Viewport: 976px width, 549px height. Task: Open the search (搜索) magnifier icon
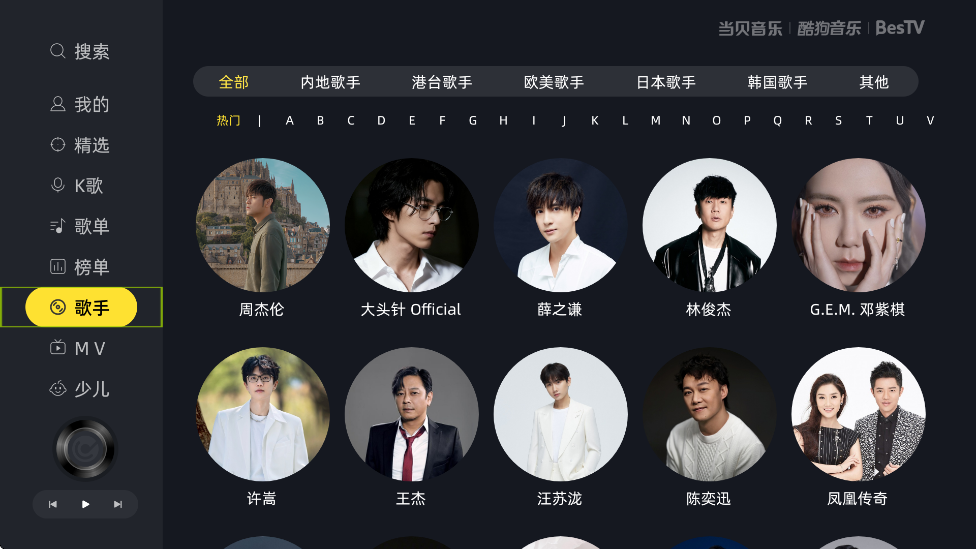57,50
